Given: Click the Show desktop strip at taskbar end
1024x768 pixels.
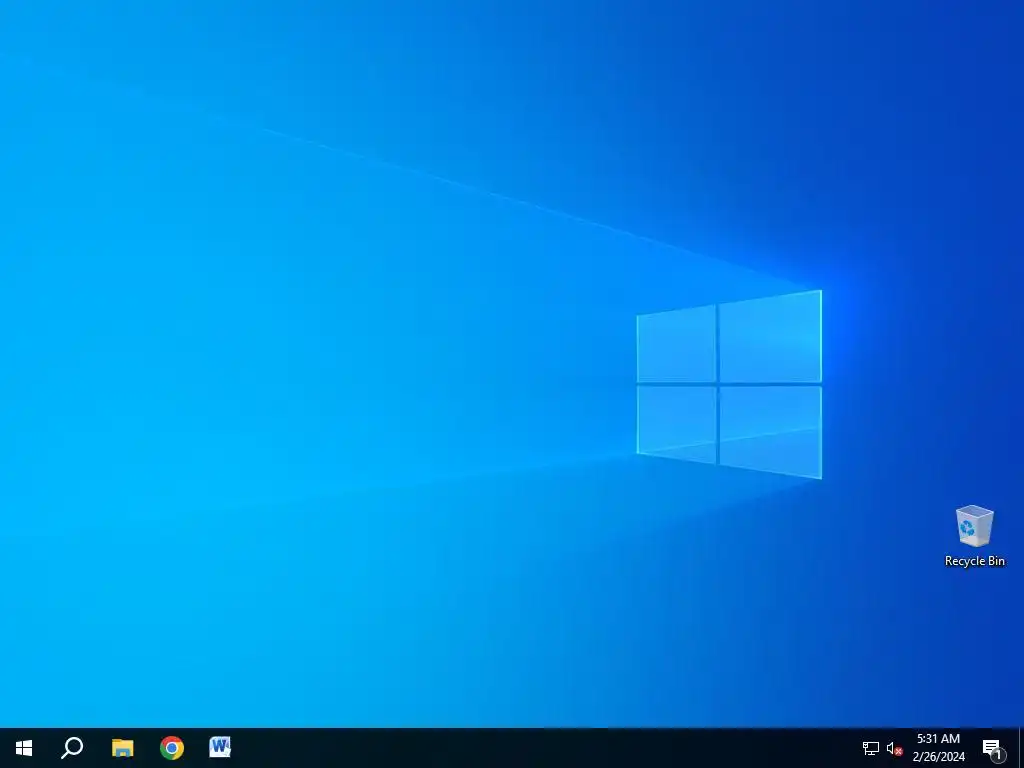Looking at the screenshot, I should pos(1021,748).
